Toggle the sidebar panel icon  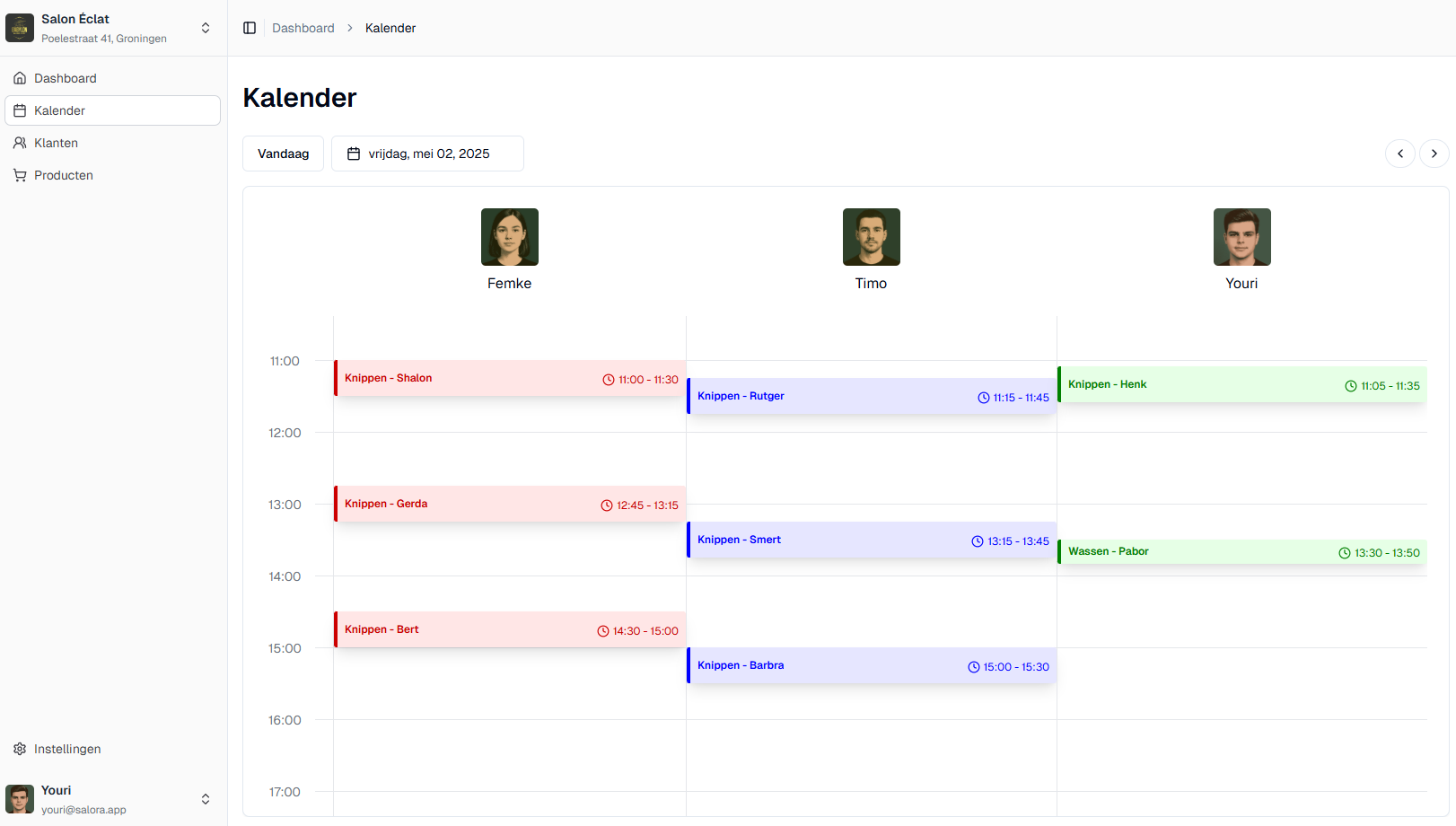[x=250, y=28]
